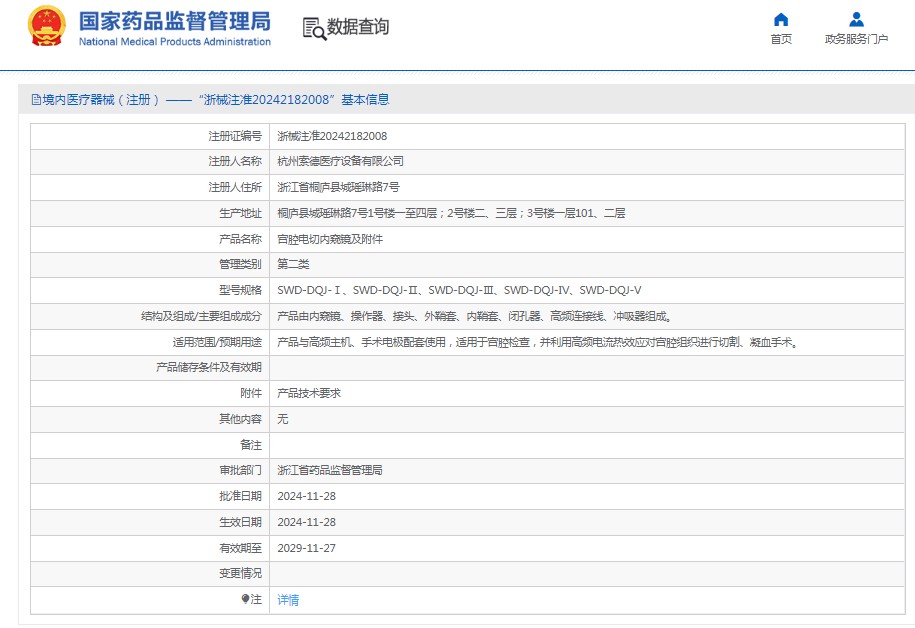915x628 pixels.
Task: Click the document icon before 境内医疗器械
Action: pos(36,100)
